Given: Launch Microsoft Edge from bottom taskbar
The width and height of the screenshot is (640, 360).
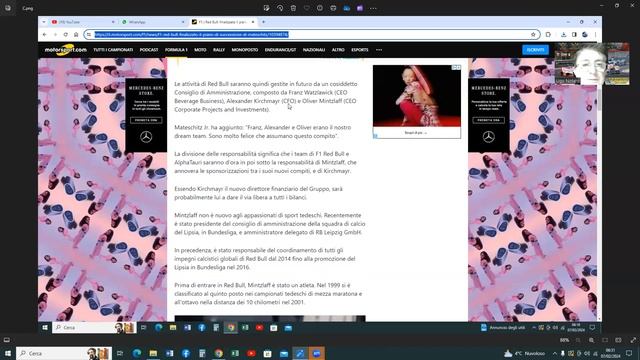Looking at the screenshot, I should [x=137, y=353].
